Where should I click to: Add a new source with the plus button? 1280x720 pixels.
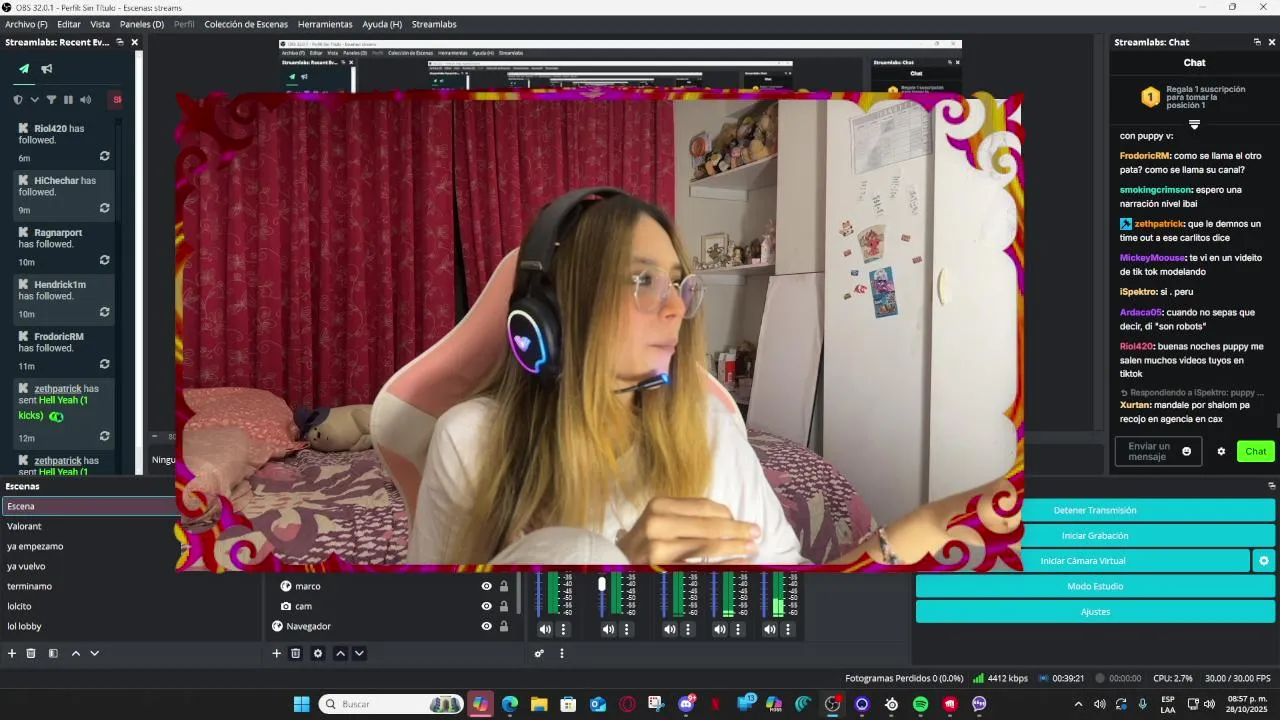click(x=277, y=653)
